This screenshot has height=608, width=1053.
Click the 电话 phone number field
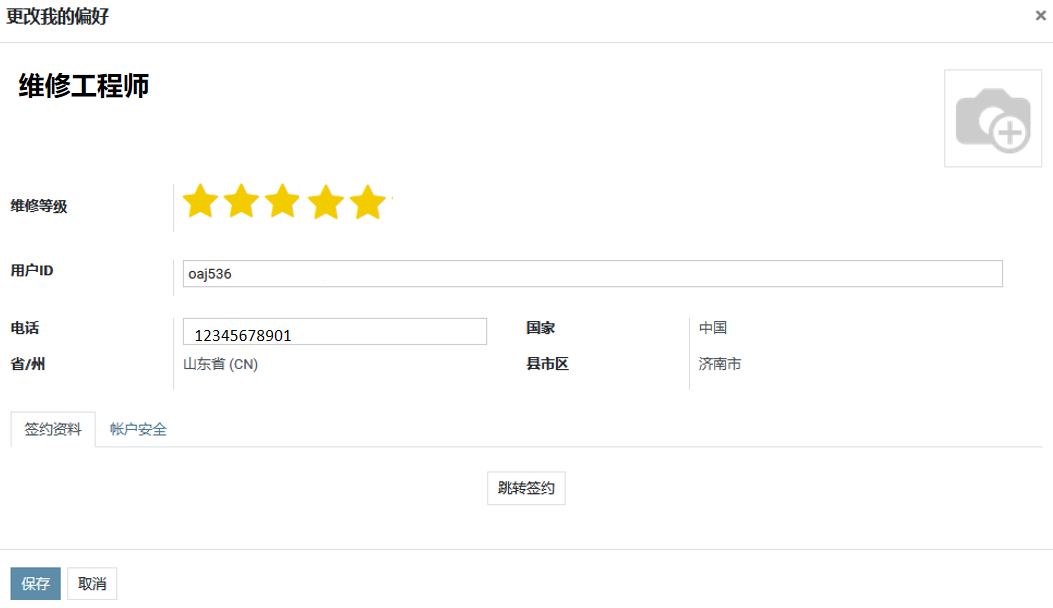(335, 333)
